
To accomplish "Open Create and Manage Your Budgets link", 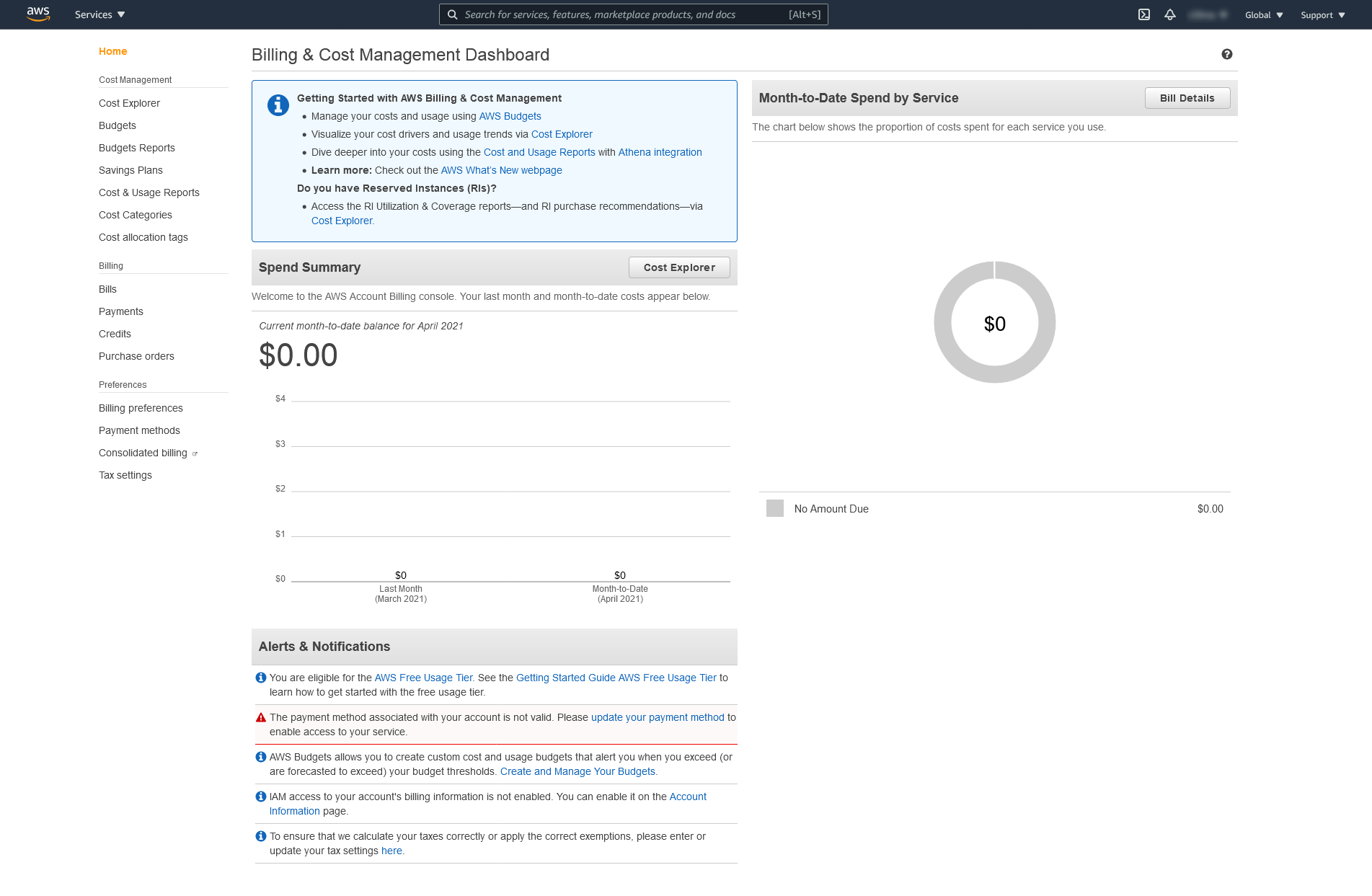I will coord(578,771).
